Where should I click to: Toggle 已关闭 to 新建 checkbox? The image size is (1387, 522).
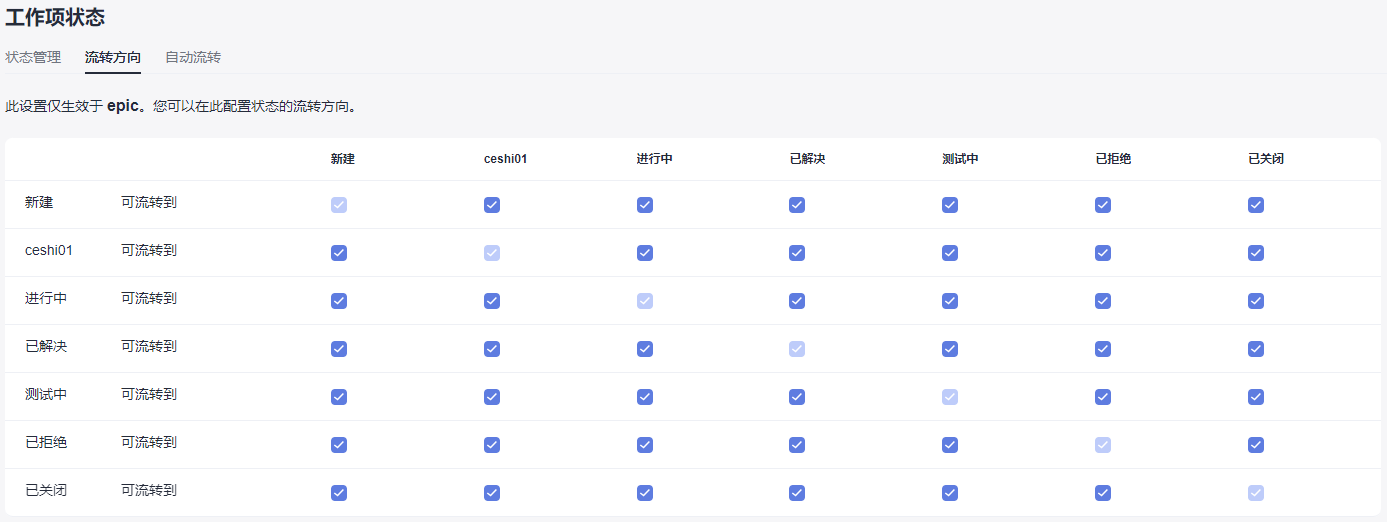pyautogui.click(x=339, y=493)
